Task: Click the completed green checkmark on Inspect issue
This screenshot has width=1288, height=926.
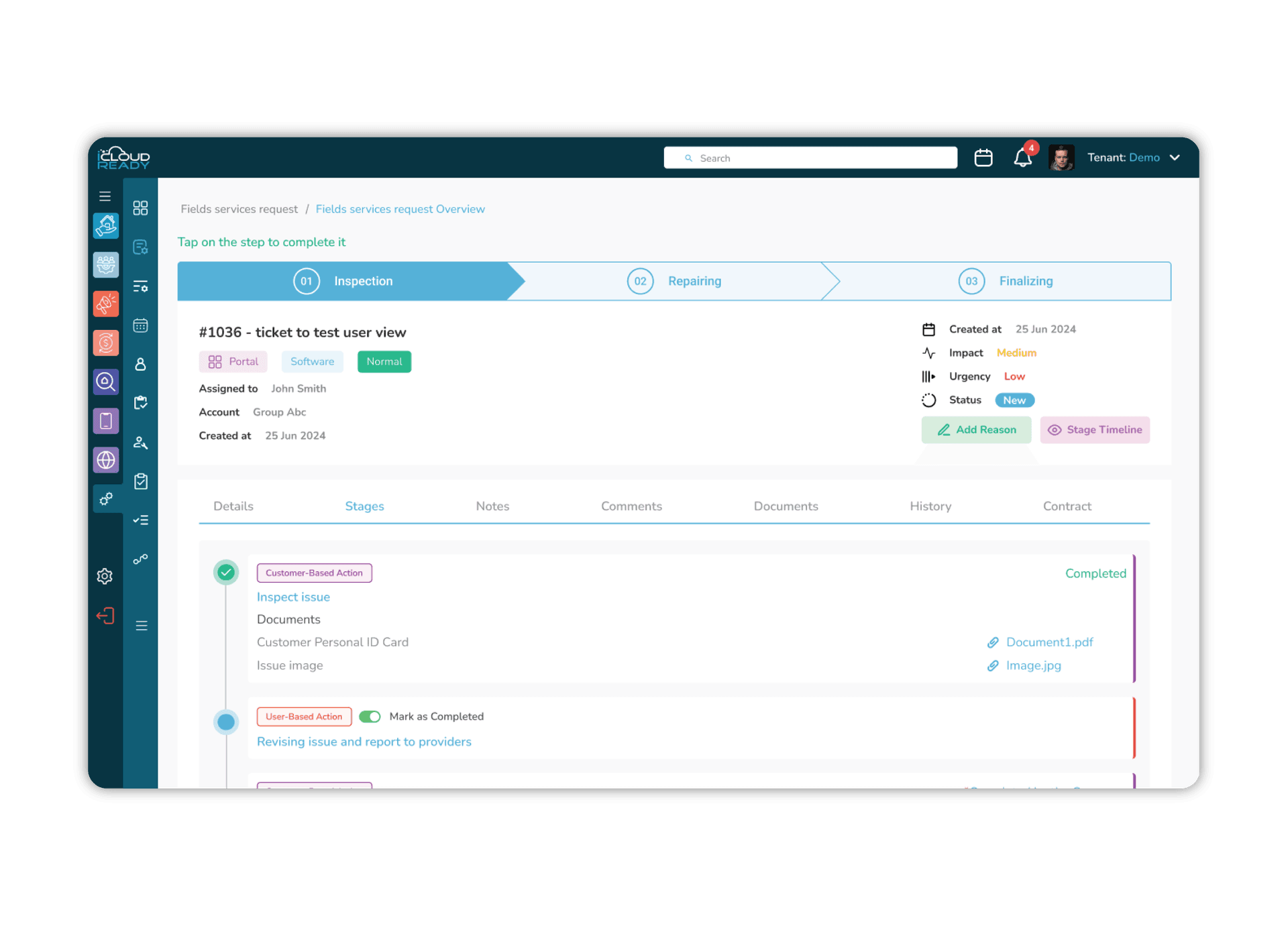Action: (x=226, y=572)
